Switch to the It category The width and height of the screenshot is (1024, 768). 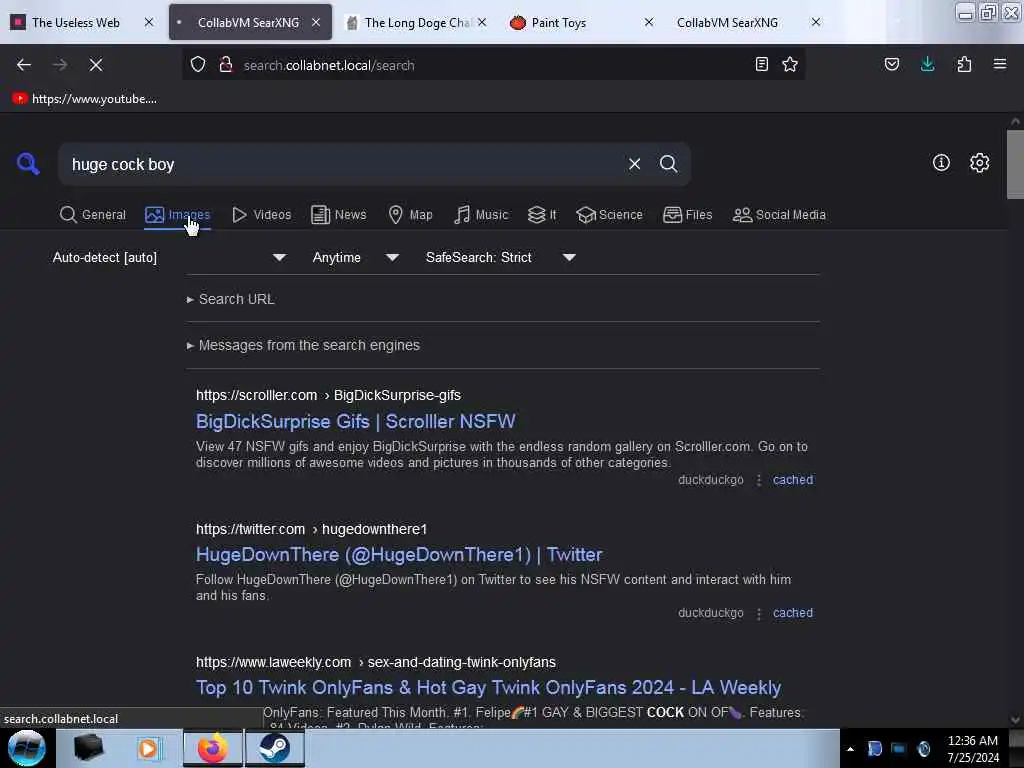(542, 215)
